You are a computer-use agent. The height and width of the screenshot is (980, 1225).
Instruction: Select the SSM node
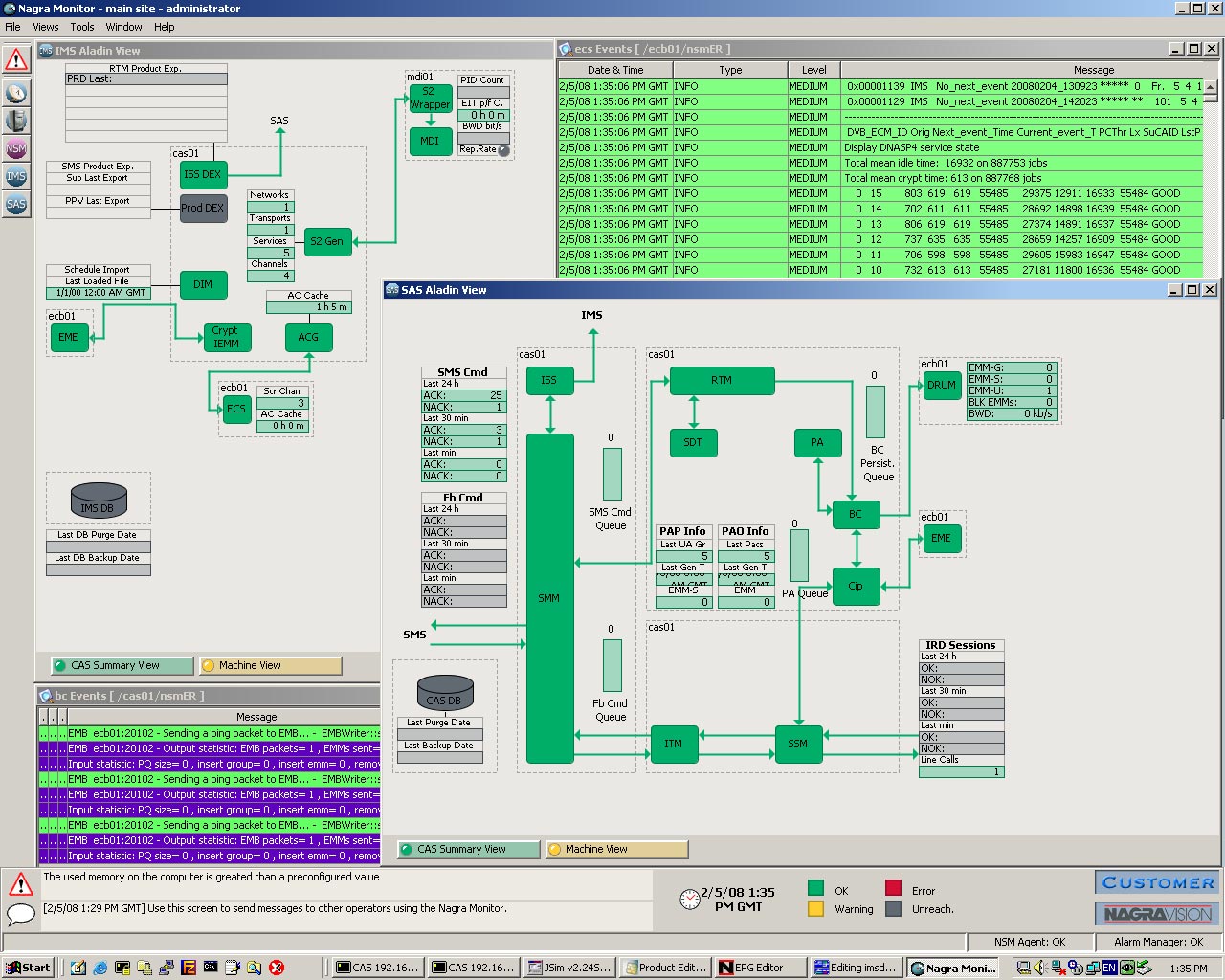tap(798, 744)
